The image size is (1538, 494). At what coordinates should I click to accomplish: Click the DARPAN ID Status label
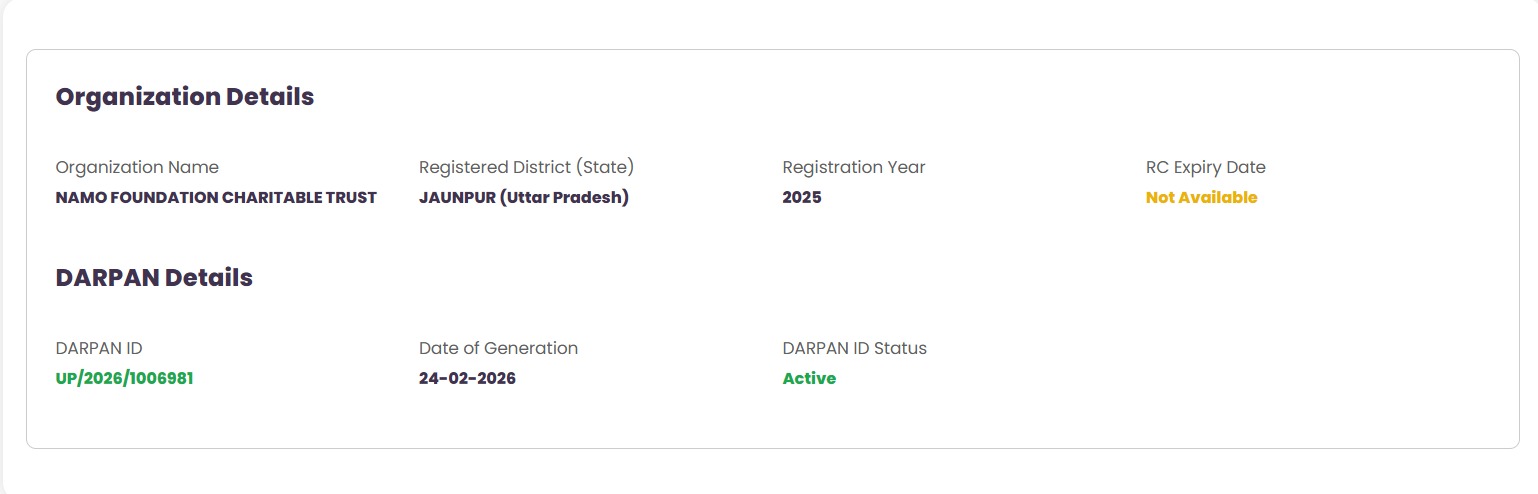point(854,348)
